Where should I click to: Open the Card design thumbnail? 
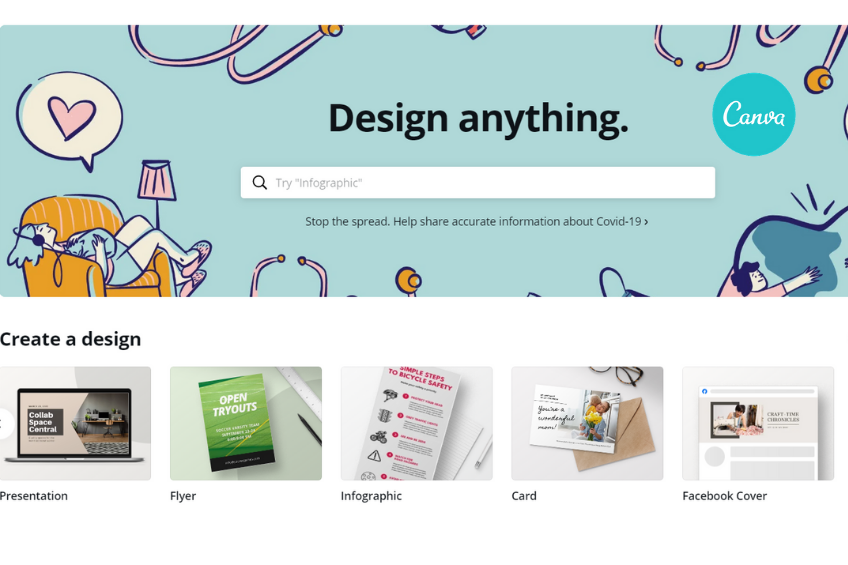point(587,423)
